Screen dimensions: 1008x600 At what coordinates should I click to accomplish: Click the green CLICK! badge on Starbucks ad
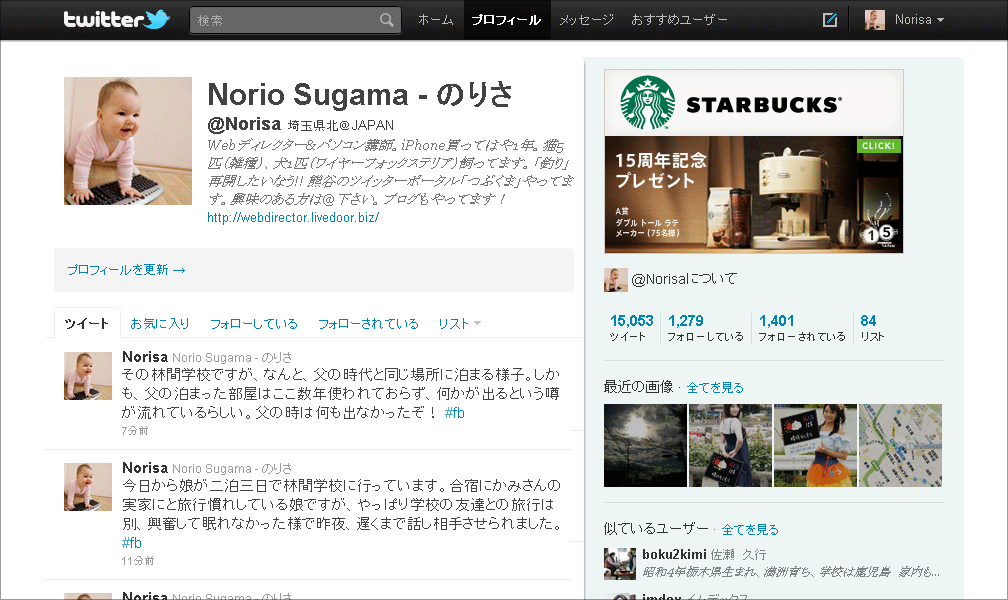[x=879, y=146]
